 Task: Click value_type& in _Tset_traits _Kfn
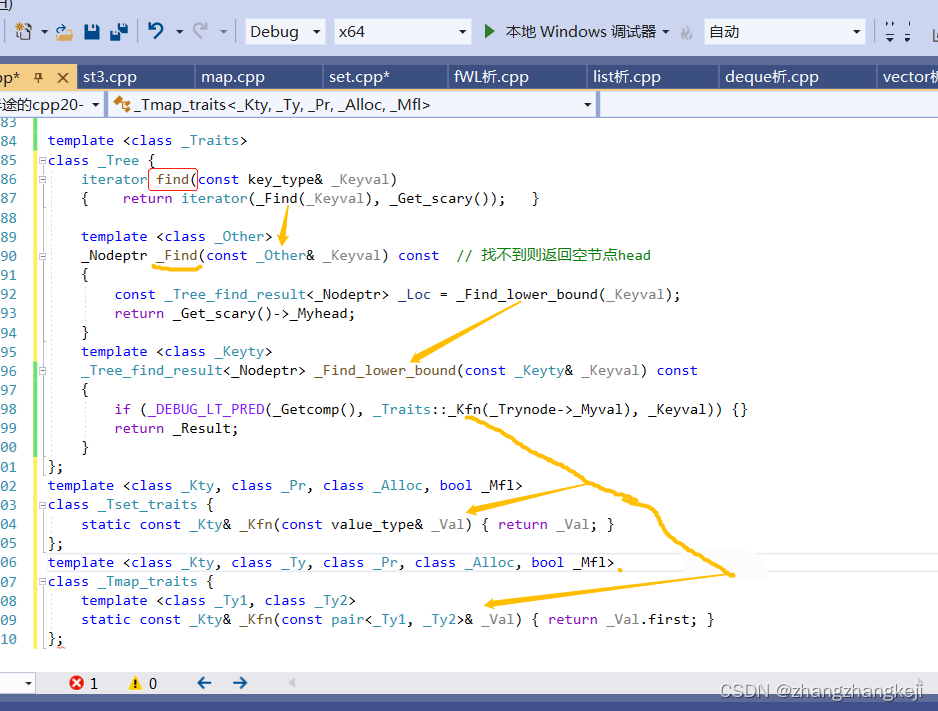pyautogui.click(x=376, y=524)
